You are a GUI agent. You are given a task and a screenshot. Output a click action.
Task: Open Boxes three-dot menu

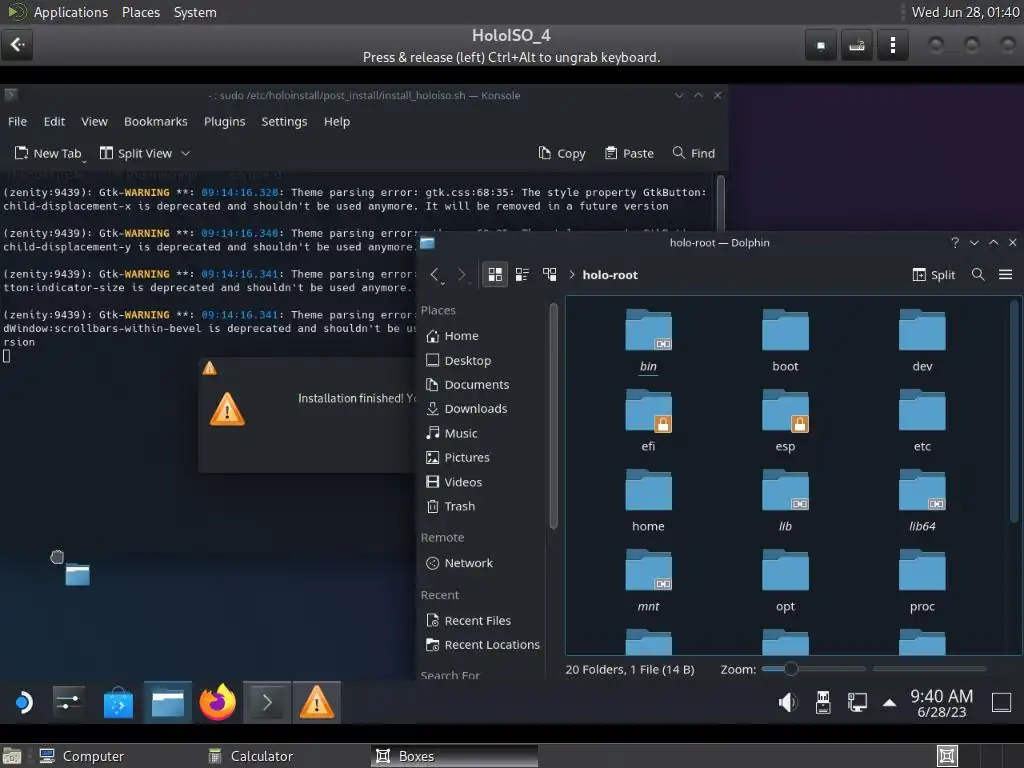coord(892,44)
